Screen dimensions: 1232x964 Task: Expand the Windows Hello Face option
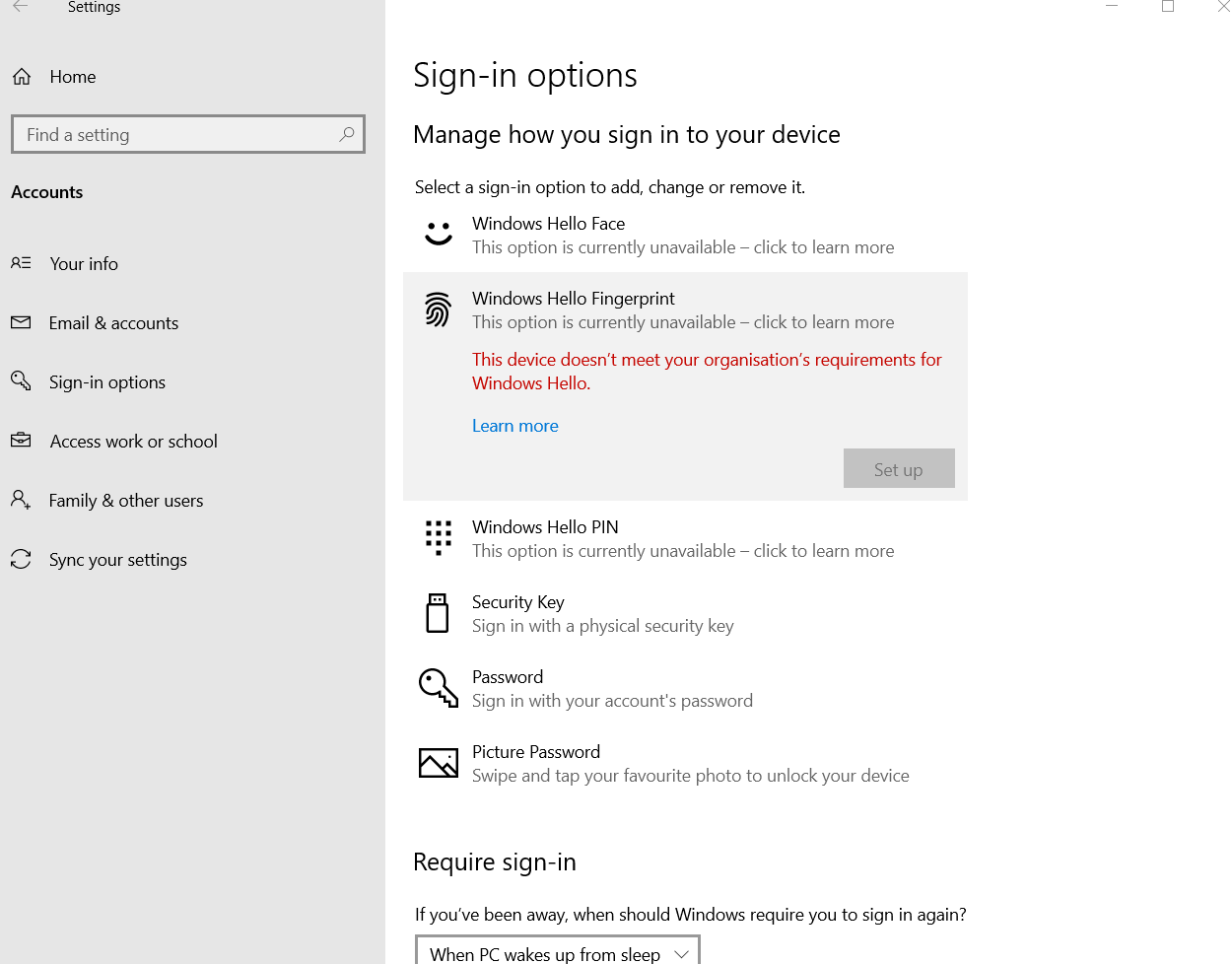pos(685,236)
